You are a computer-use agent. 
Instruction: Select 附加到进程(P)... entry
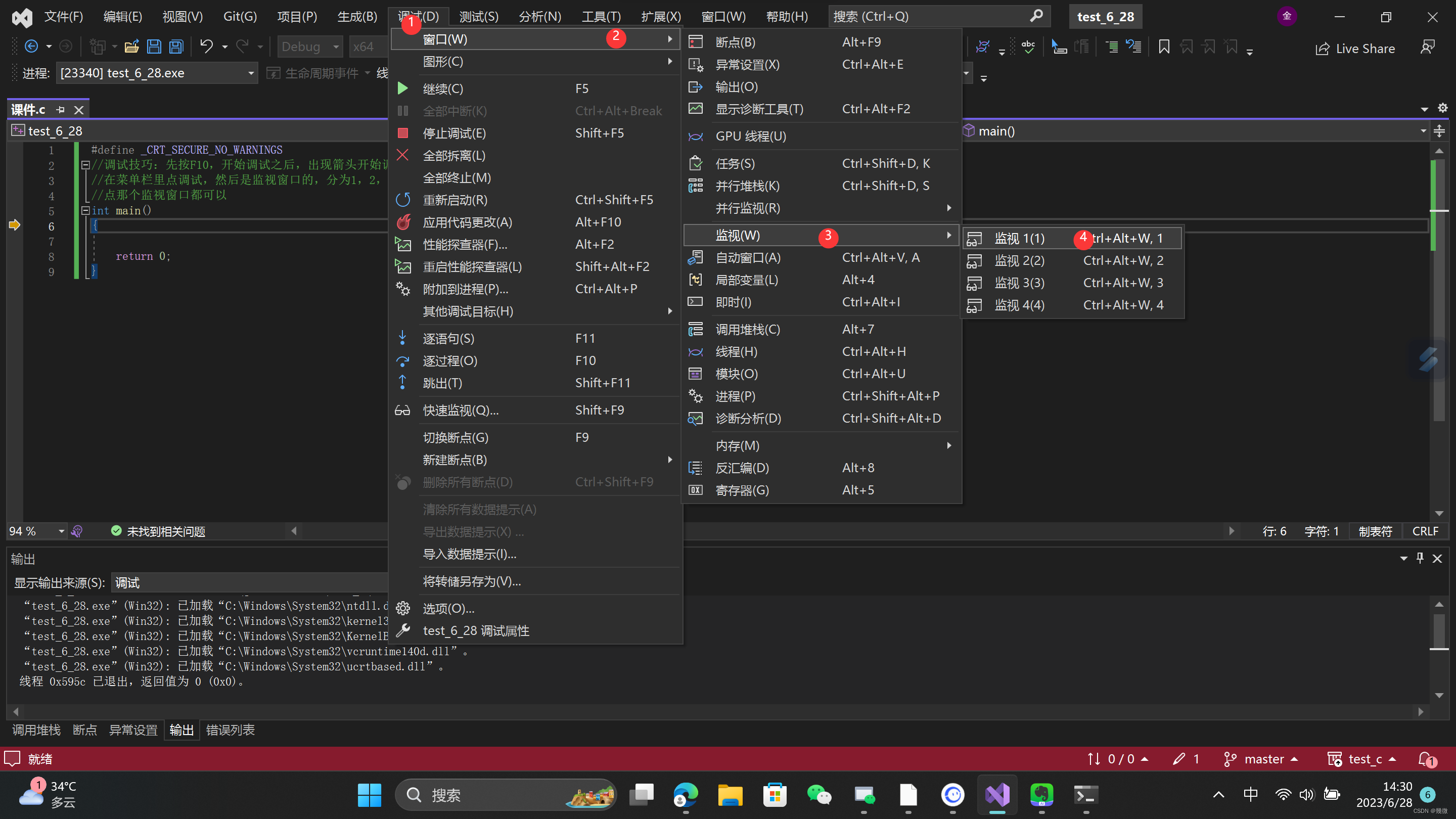pyautogui.click(x=535, y=289)
